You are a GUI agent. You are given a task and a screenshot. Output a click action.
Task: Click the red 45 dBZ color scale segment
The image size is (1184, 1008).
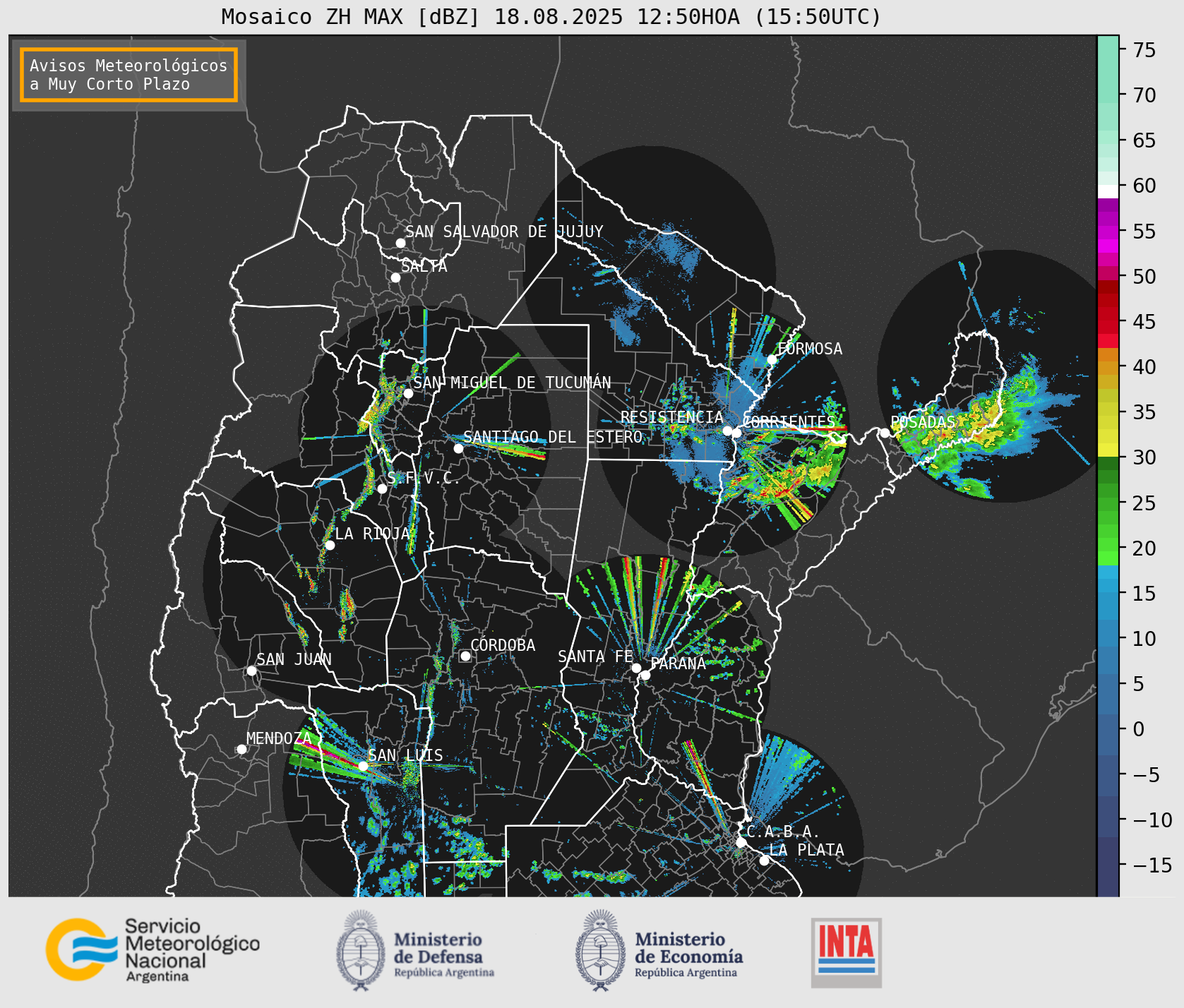[x=1108, y=327]
